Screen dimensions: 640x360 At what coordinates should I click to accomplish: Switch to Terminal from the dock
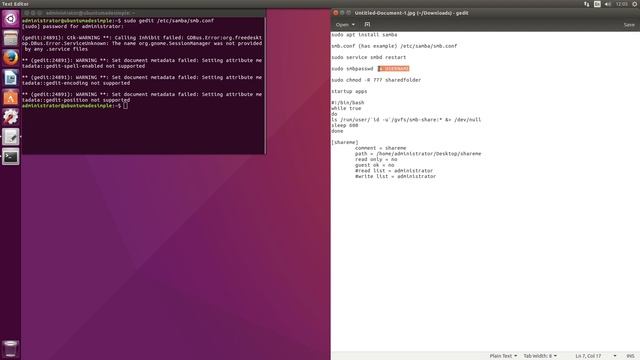[x=11, y=156]
